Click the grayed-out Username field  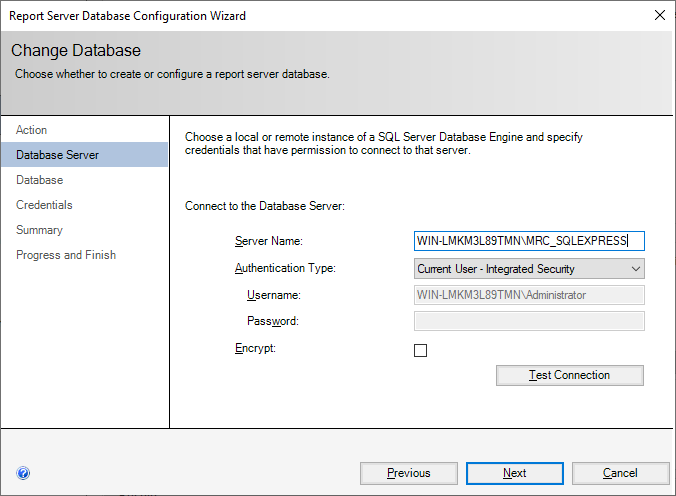(x=529, y=295)
